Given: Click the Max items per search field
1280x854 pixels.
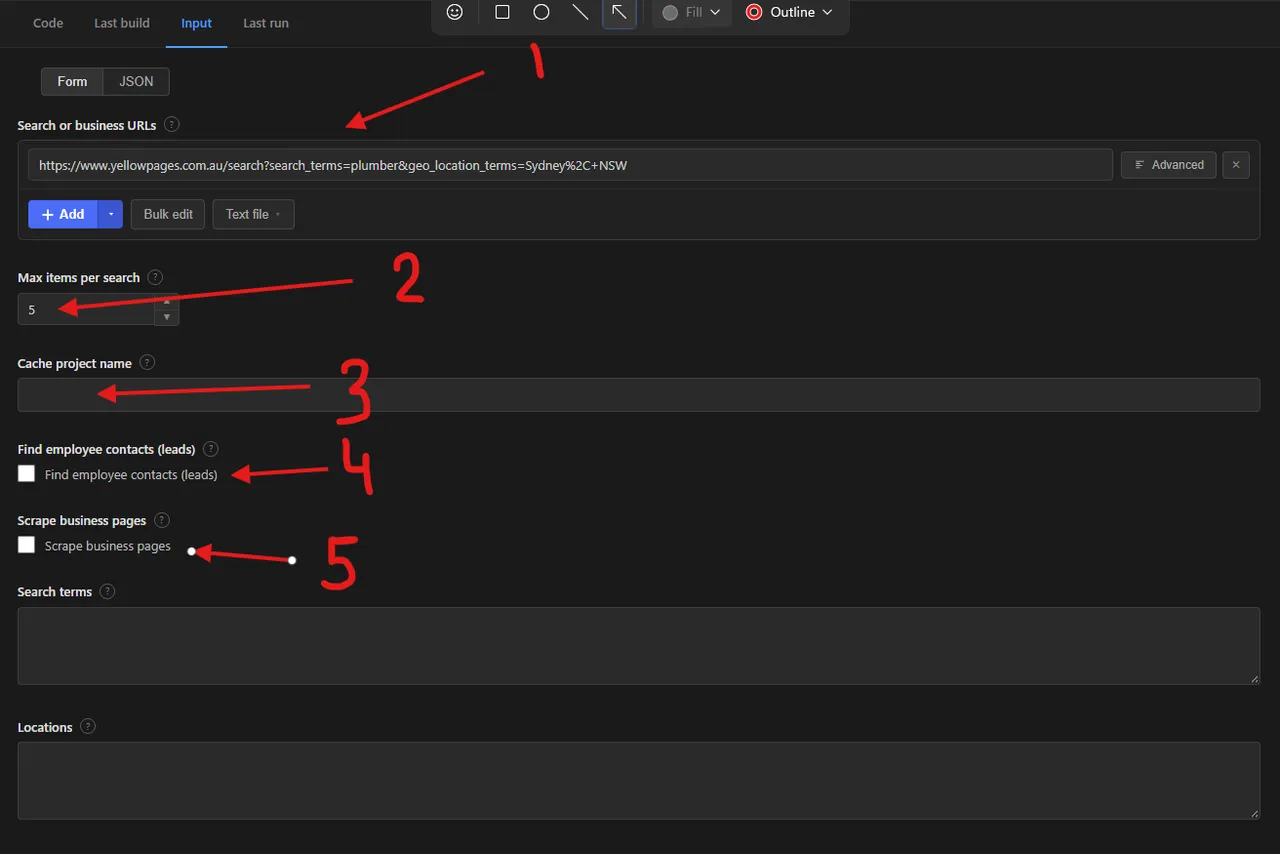Looking at the screenshot, I should pyautogui.click(x=86, y=310).
